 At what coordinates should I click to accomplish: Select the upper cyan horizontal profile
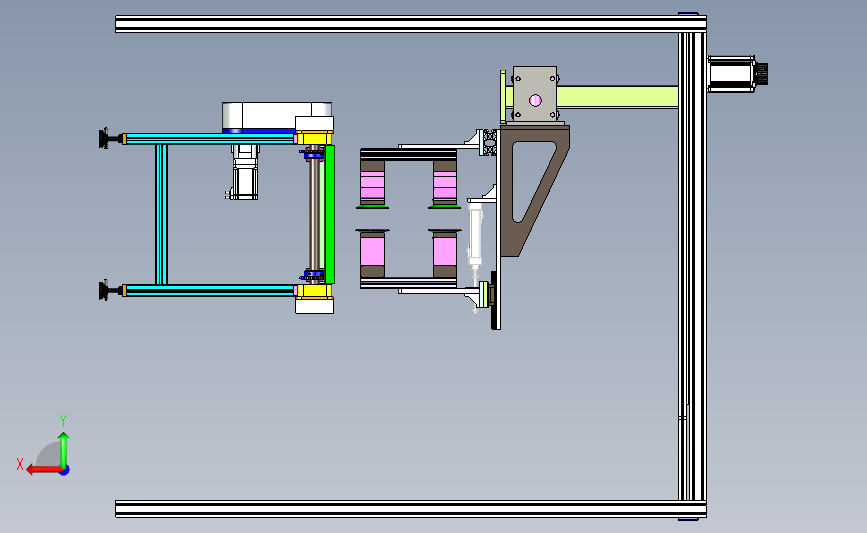(x=210, y=139)
